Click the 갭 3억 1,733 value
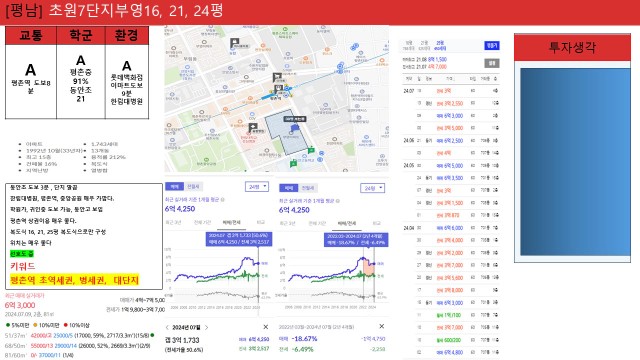 [x=182, y=340]
